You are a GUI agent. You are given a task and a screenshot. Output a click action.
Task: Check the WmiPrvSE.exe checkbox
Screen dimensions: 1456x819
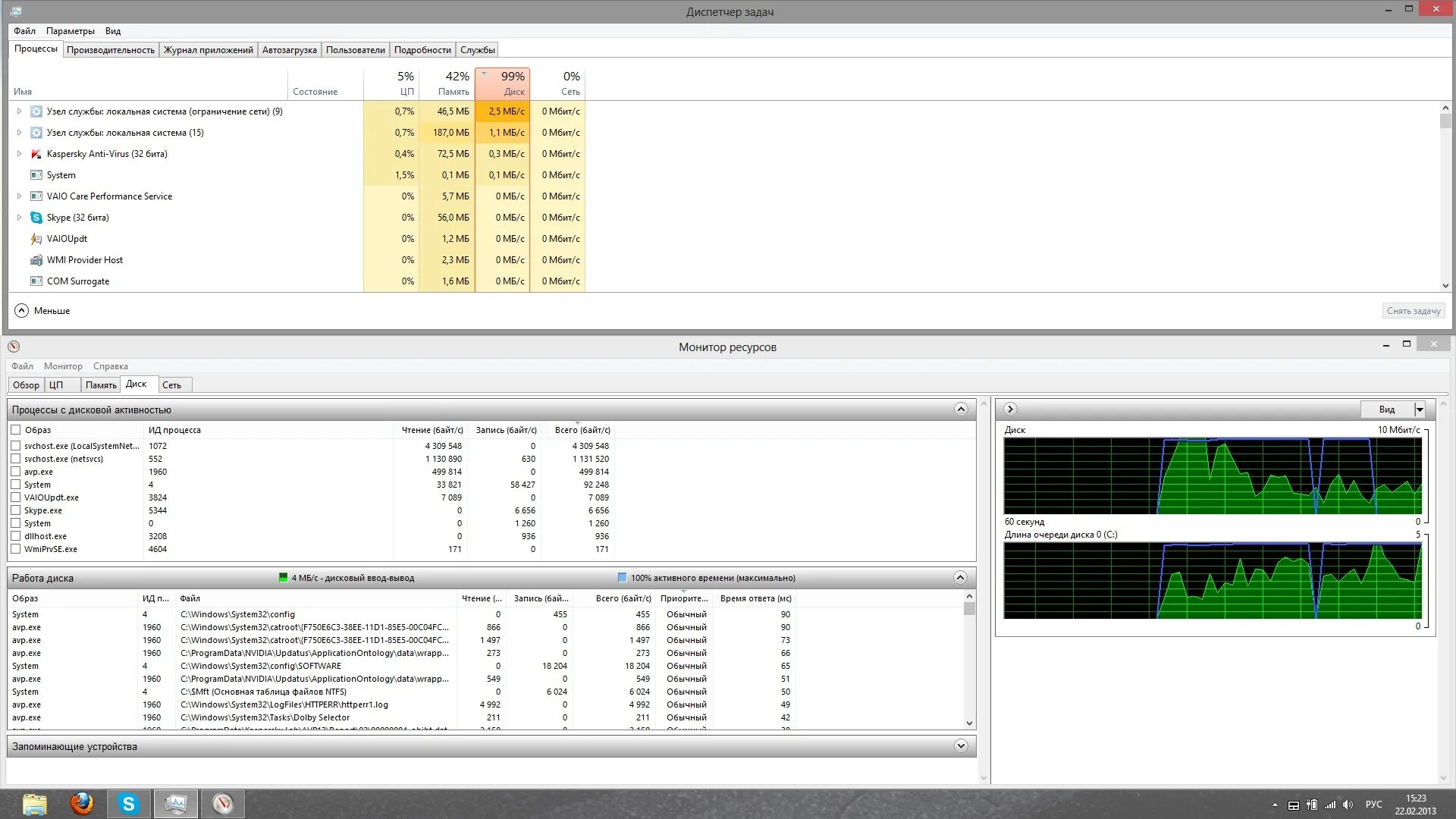pos(15,549)
